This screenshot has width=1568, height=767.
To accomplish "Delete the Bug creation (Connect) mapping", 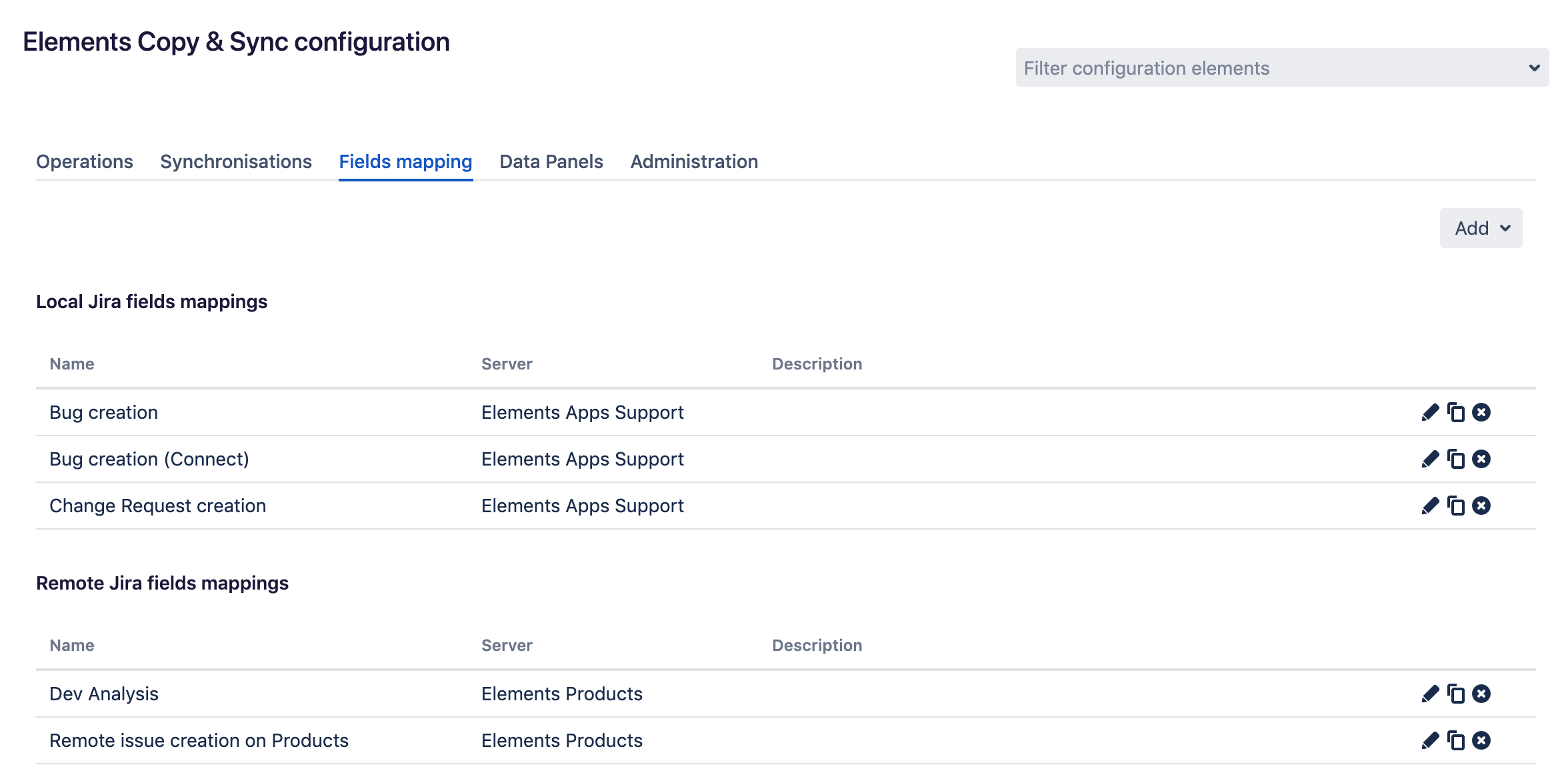I will point(1480,459).
